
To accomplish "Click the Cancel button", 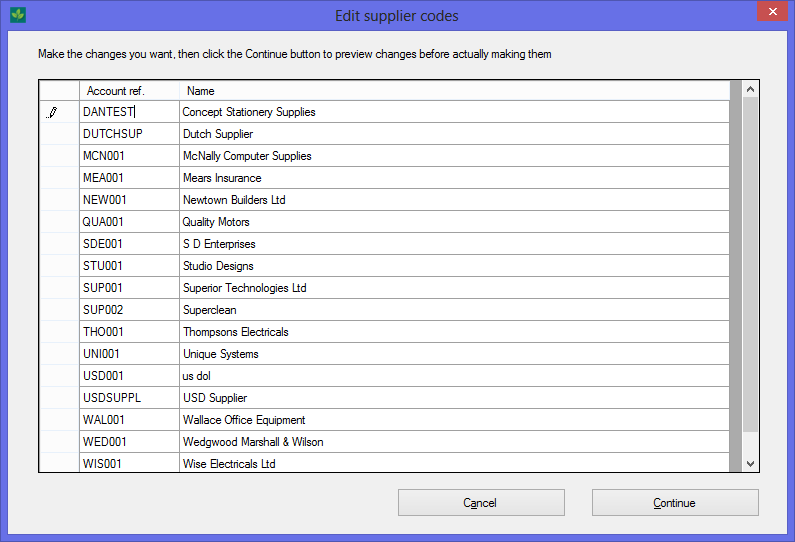I will (481, 502).
